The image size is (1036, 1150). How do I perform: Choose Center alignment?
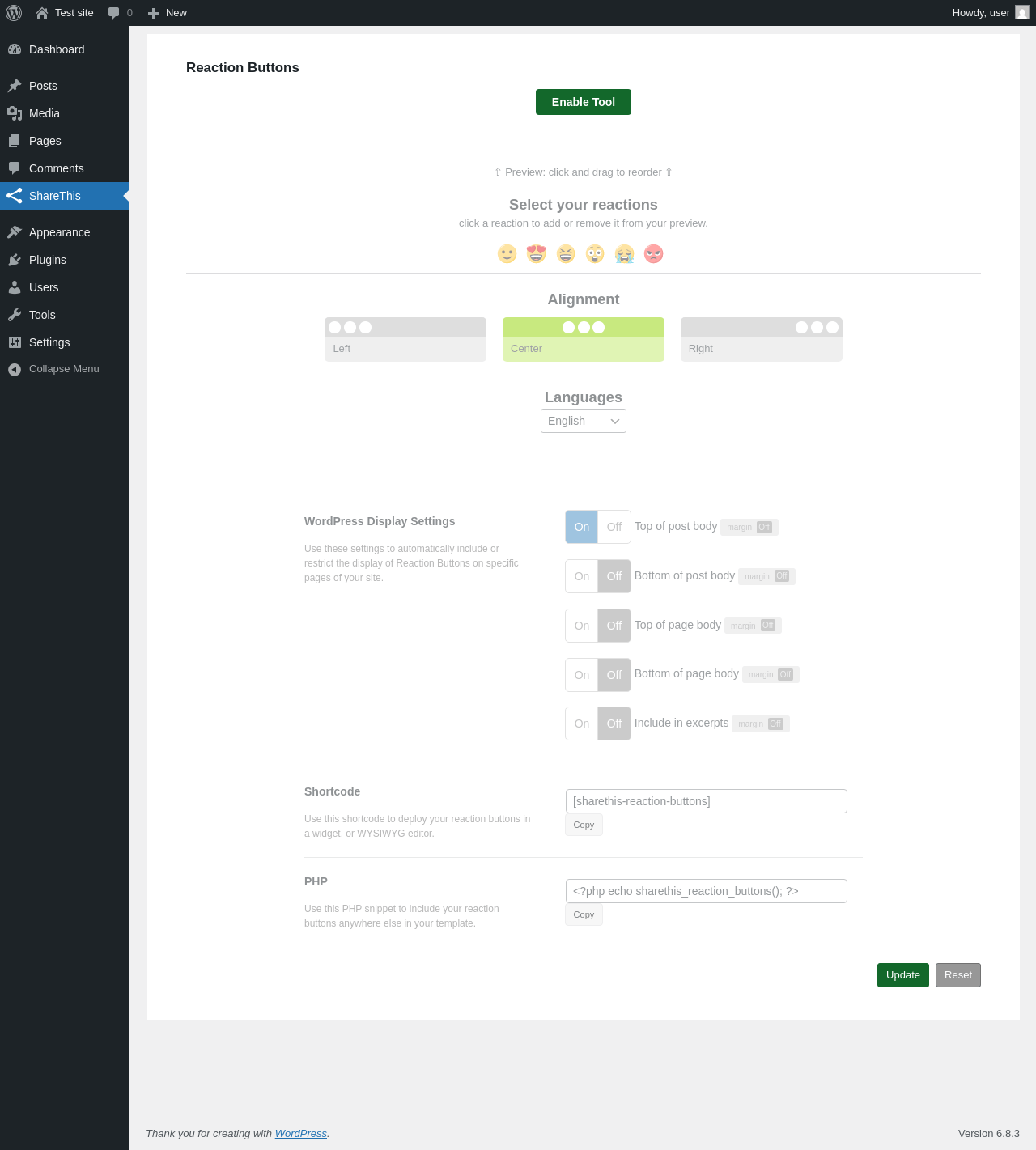pos(584,339)
